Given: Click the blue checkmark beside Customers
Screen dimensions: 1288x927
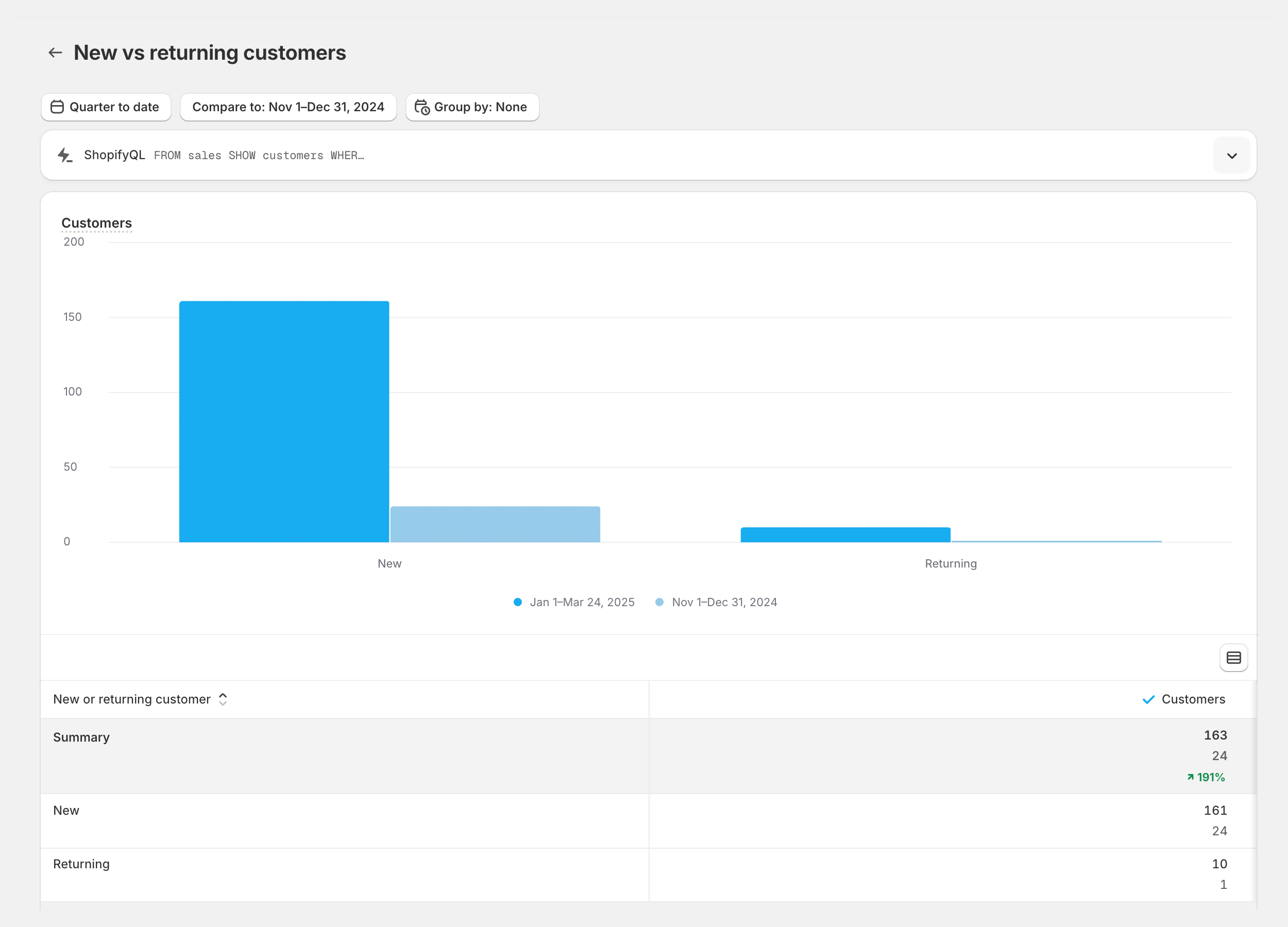Looking at the screenshot, I should 1148,699.
